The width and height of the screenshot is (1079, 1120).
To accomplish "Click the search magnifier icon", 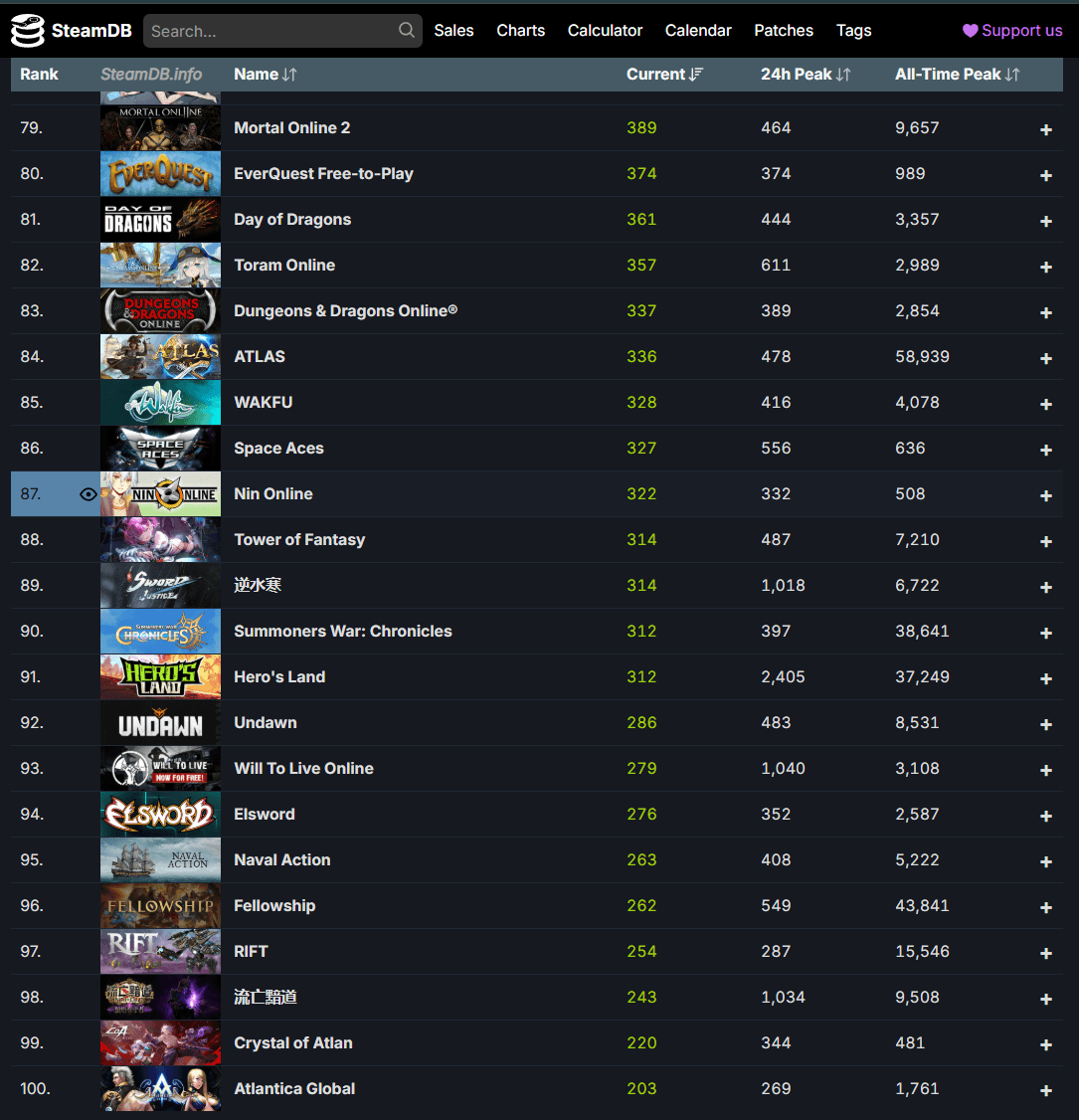I will click(x=407, y=30).
